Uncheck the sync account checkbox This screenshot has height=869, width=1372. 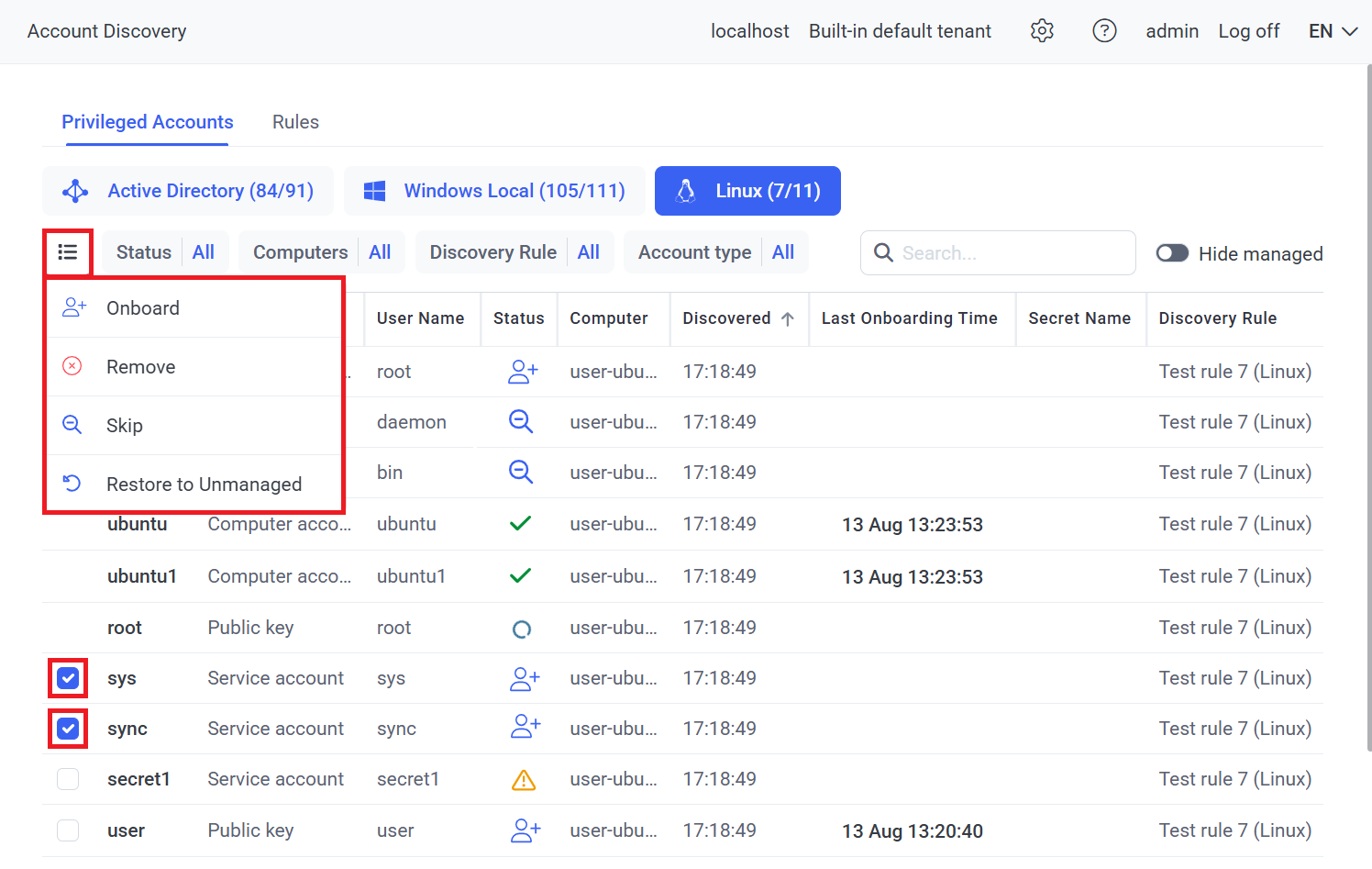[68, 730]
